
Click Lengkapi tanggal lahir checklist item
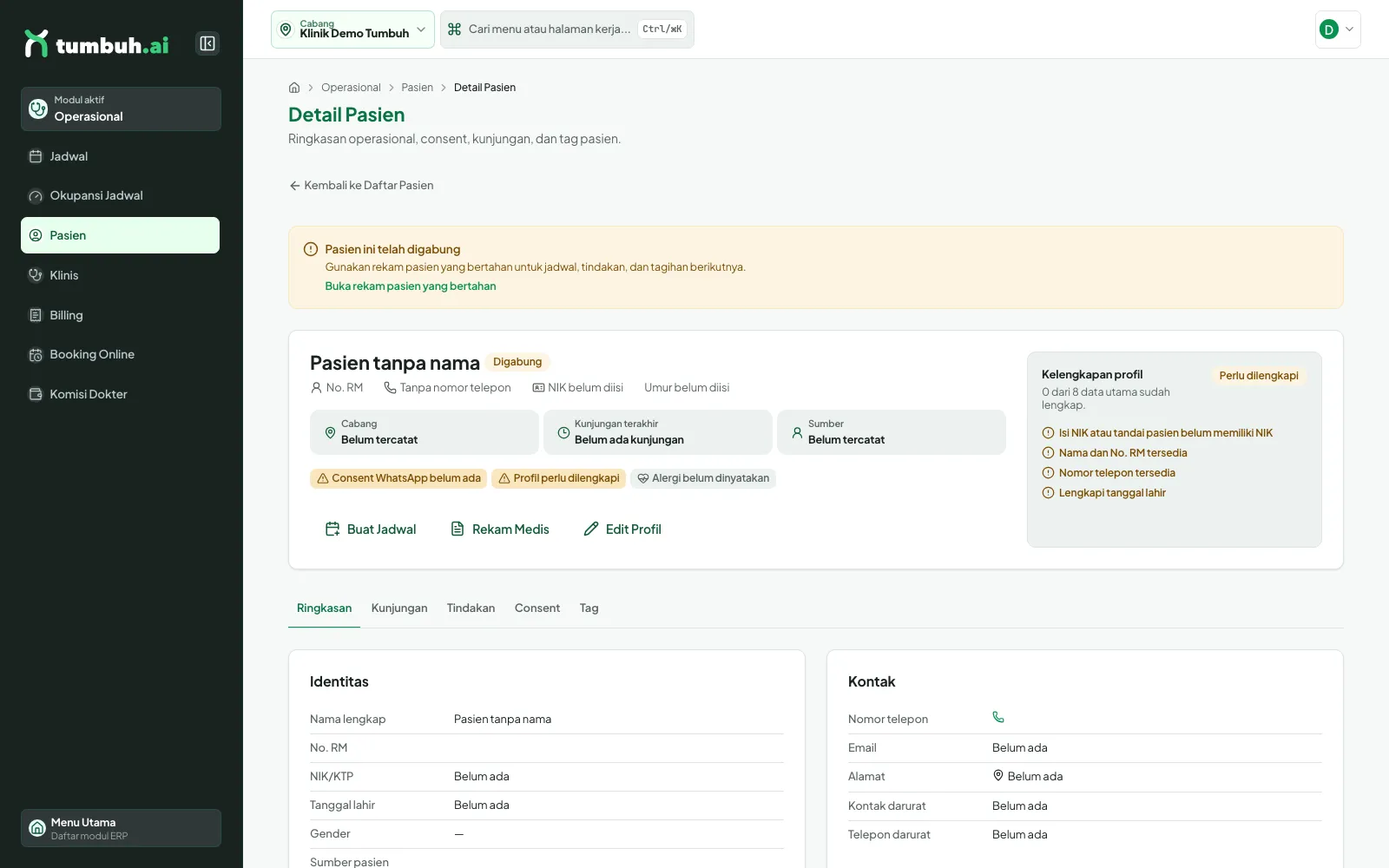[1103, 493]
